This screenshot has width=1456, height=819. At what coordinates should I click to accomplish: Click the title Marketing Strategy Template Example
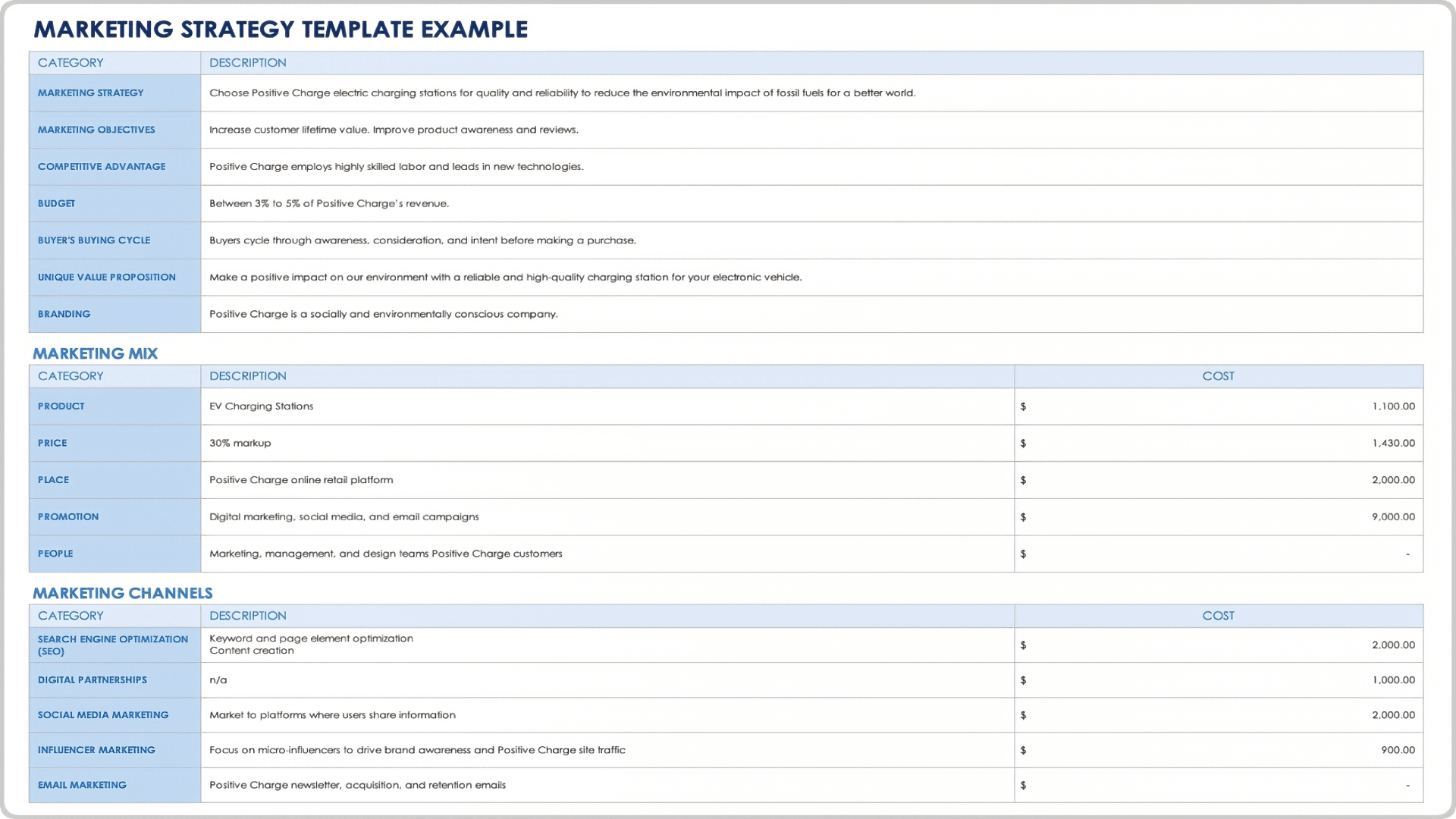[281, 29]
